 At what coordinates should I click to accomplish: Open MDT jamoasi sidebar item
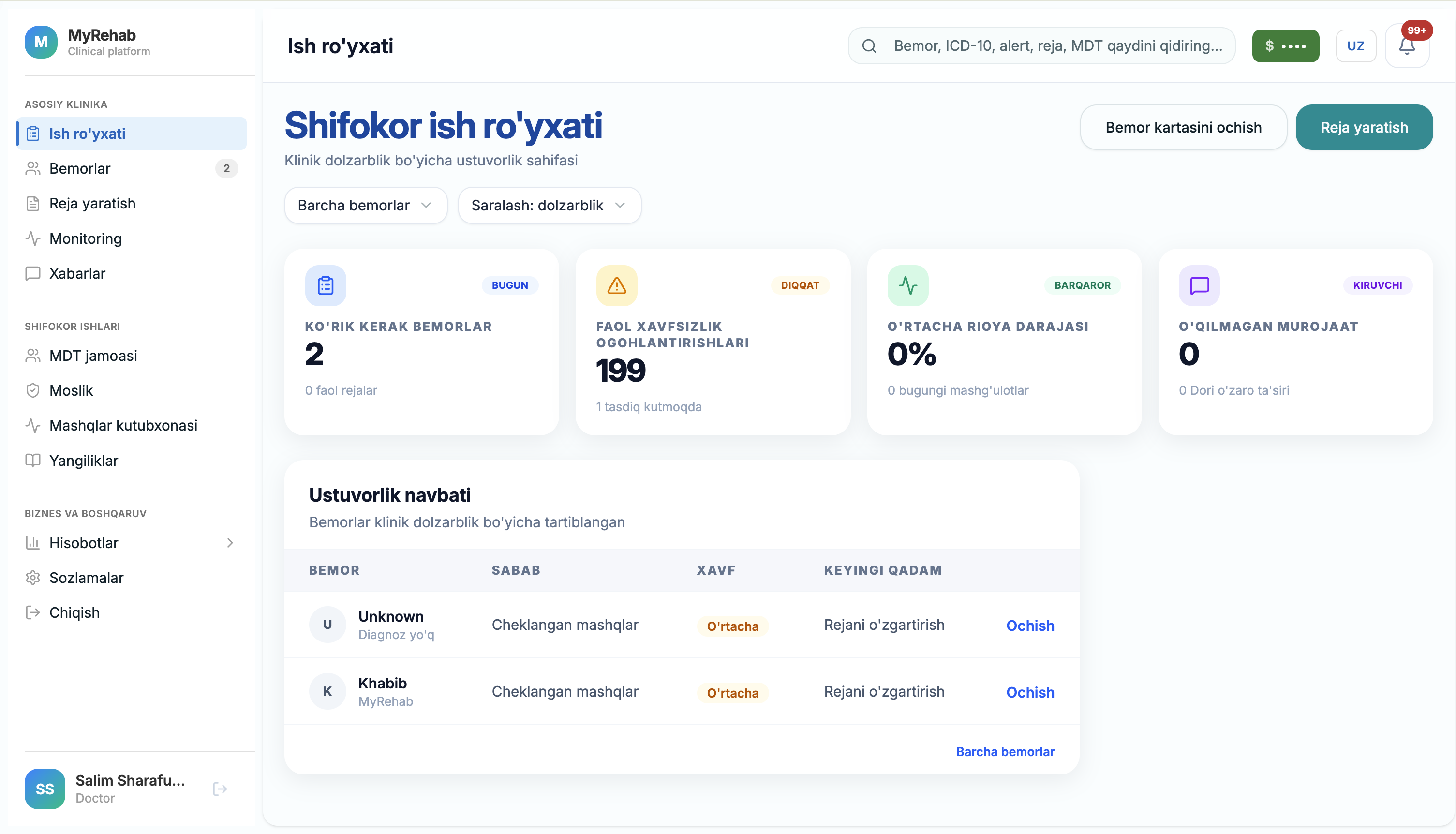pos(132,355)
